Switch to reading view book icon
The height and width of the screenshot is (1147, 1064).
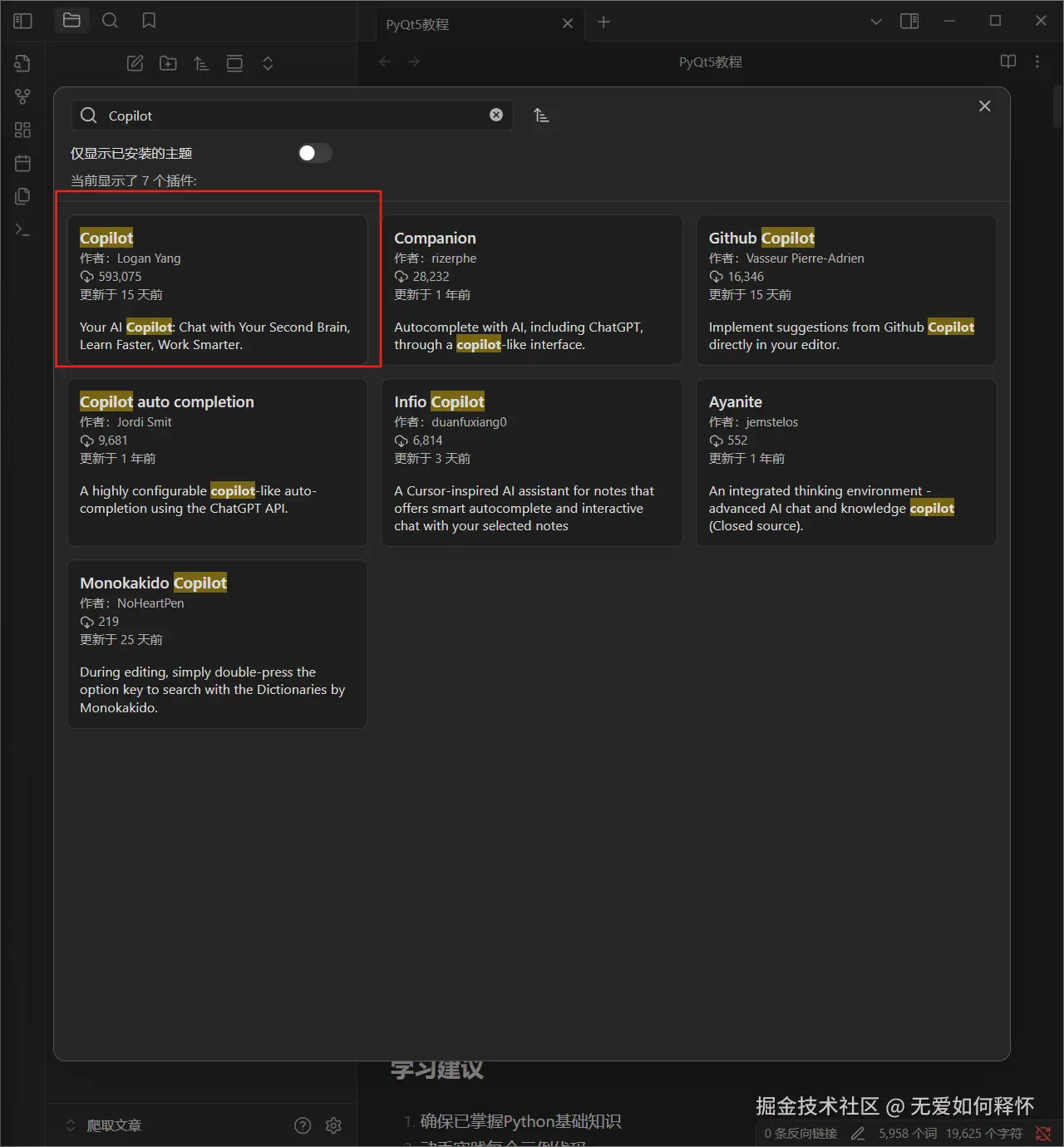1008,62
